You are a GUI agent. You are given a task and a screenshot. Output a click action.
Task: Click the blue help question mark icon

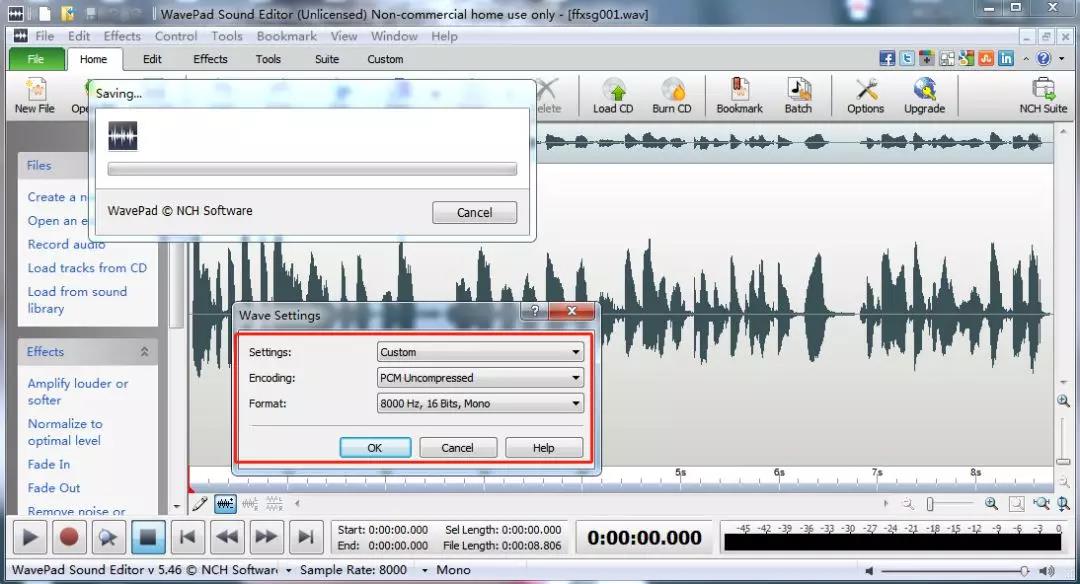point(1044,59)
